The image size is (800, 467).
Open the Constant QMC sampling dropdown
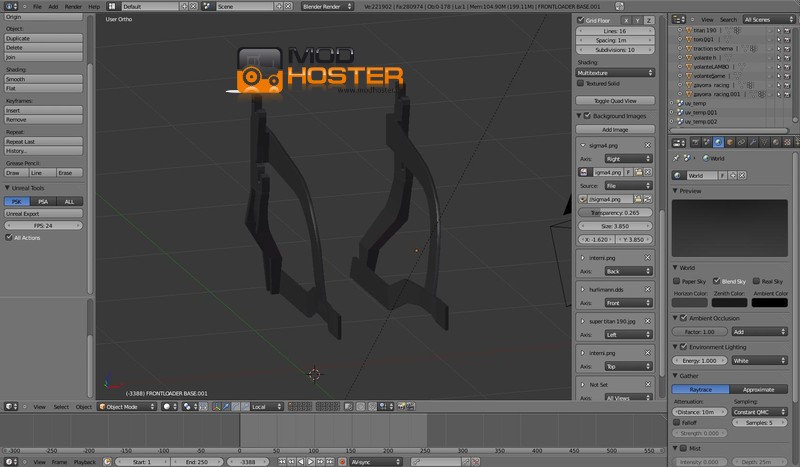click(759, 412)
